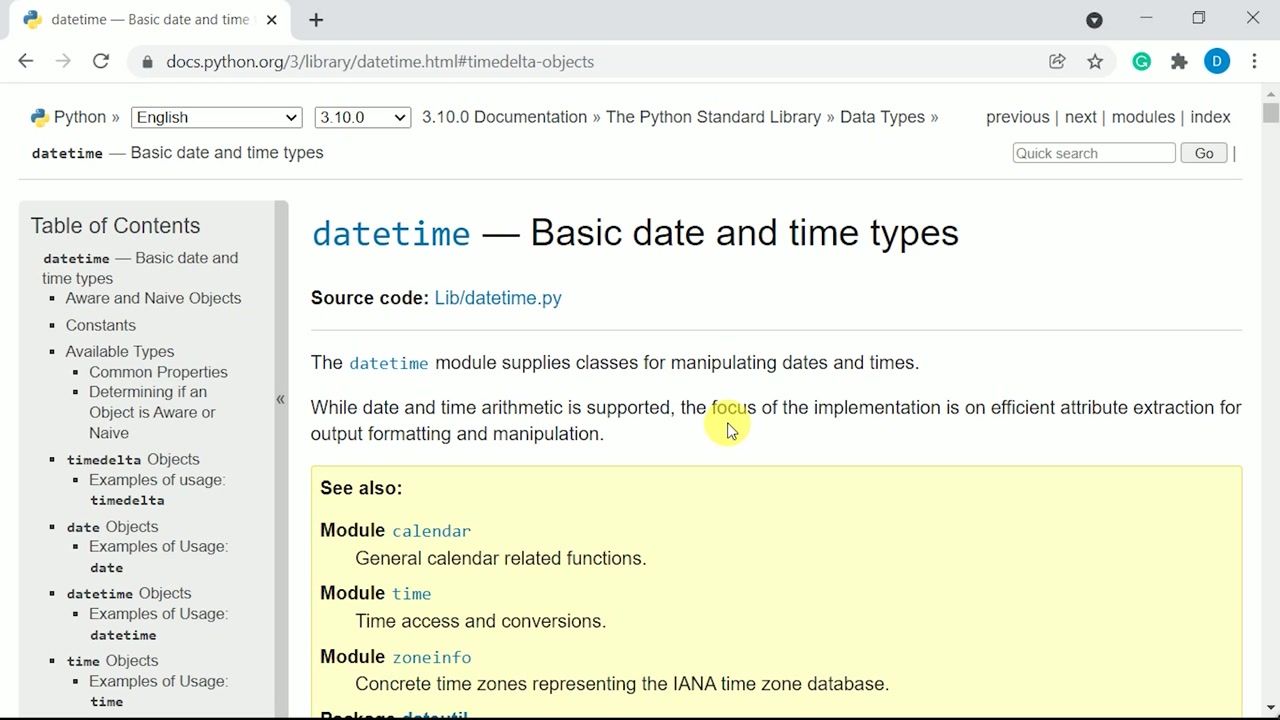Open a new browser tab

pyautogui.click(x=316, y=20)
